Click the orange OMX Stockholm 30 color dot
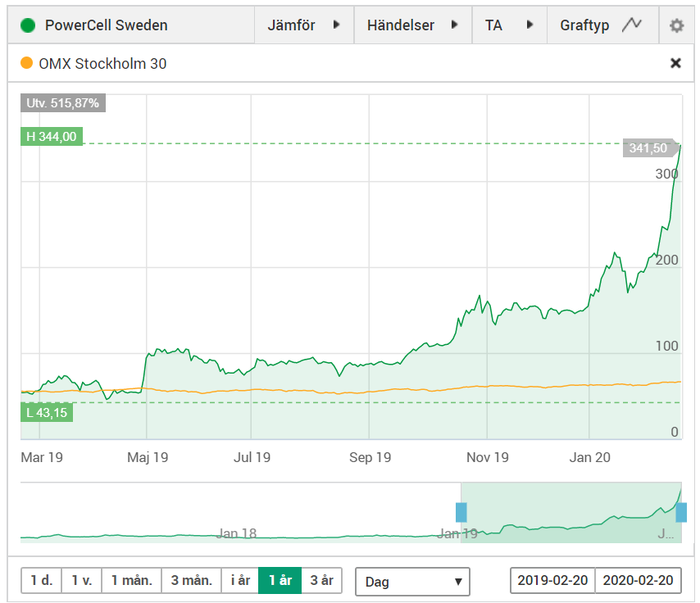This screenshot has width=700, height=603. (x=27, y=63)
